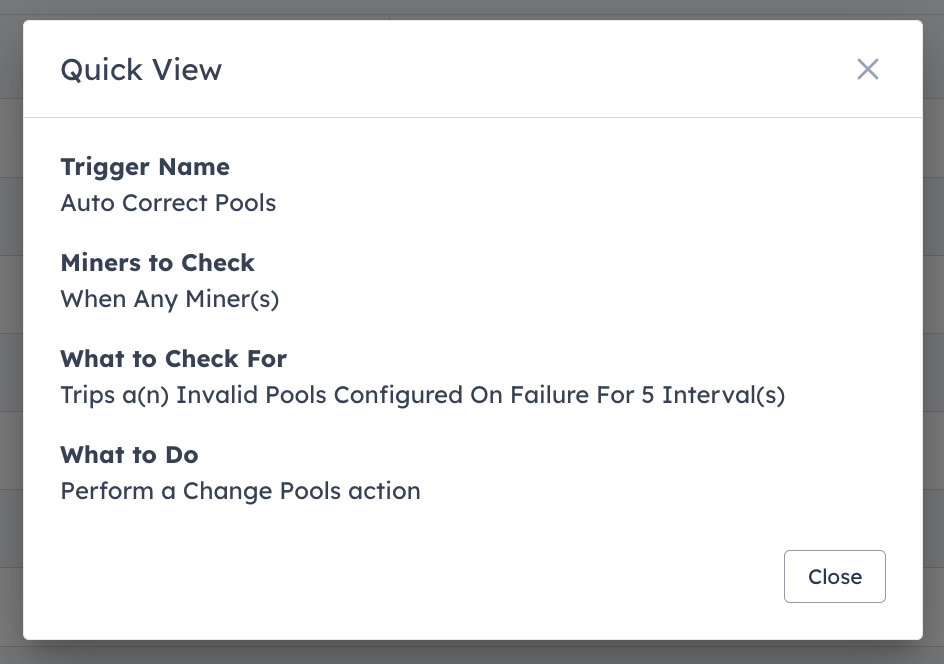Click the What to Do heading
The height and width of the screenshot is (664, 944).
pyautogui.click(x=128, y=455)
